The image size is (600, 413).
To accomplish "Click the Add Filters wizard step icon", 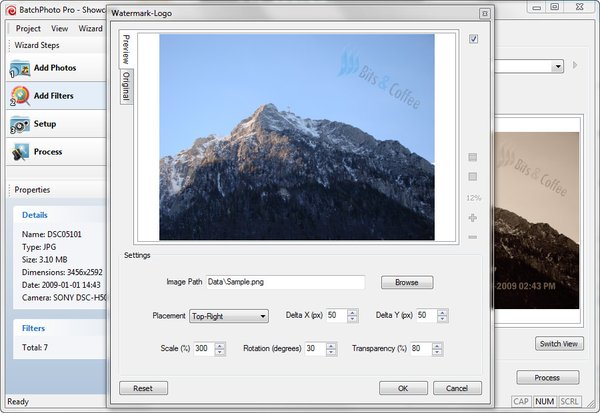I will [20, 96].
